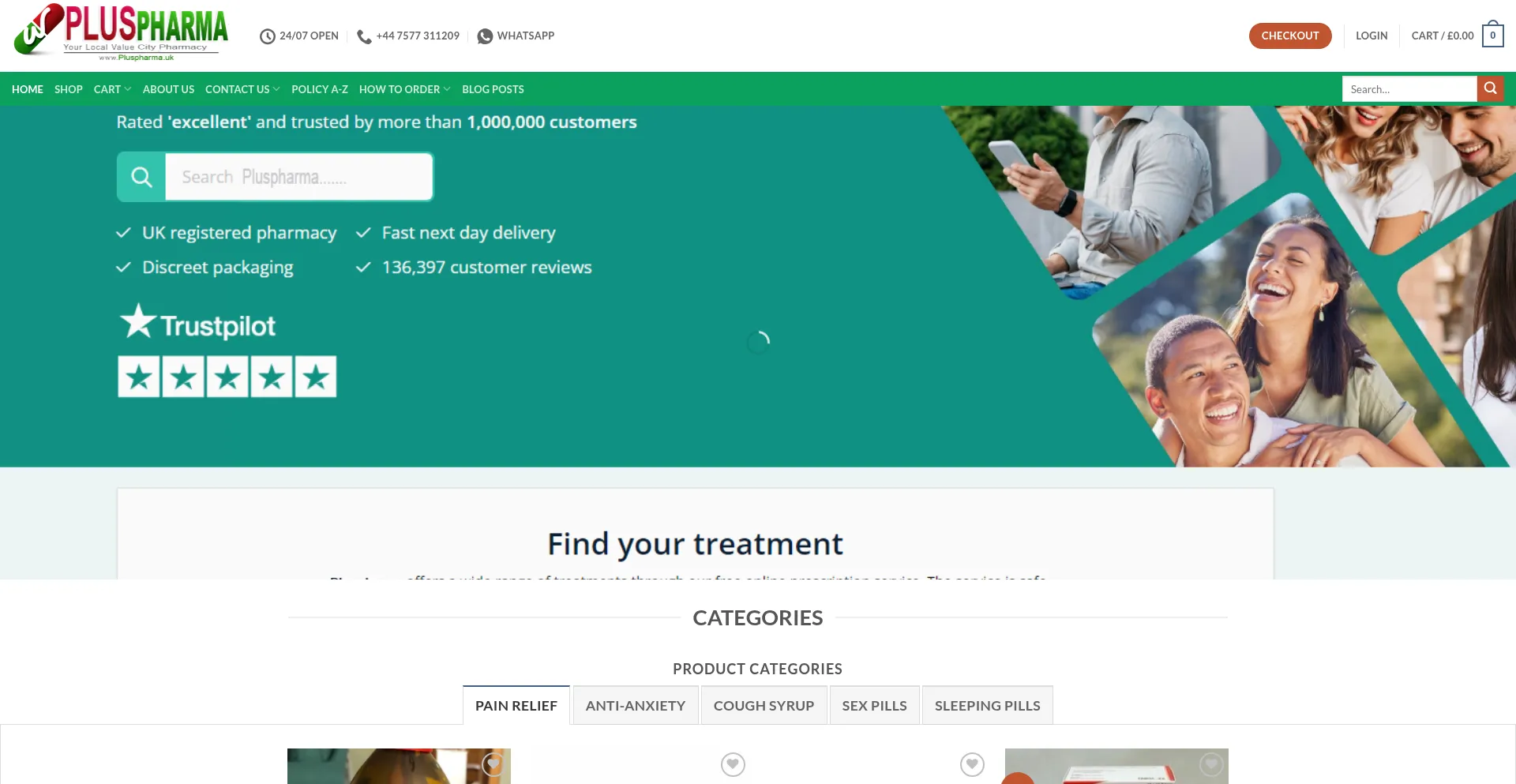Click the Trustpilot five-star rating bar

[x=227, y=377]
